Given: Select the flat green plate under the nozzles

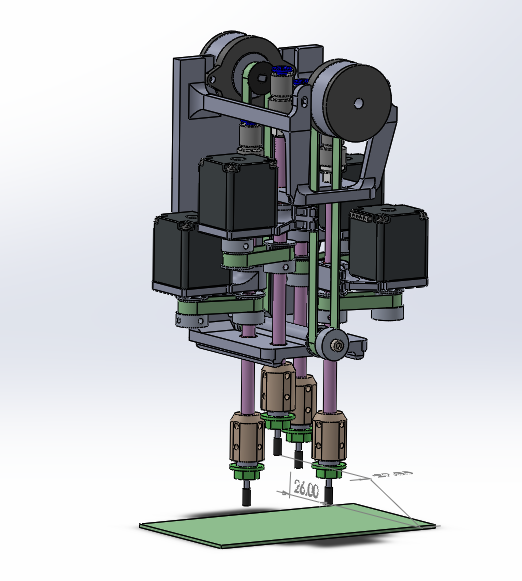Looking at the screenshot, I should (x=287, y=525).
